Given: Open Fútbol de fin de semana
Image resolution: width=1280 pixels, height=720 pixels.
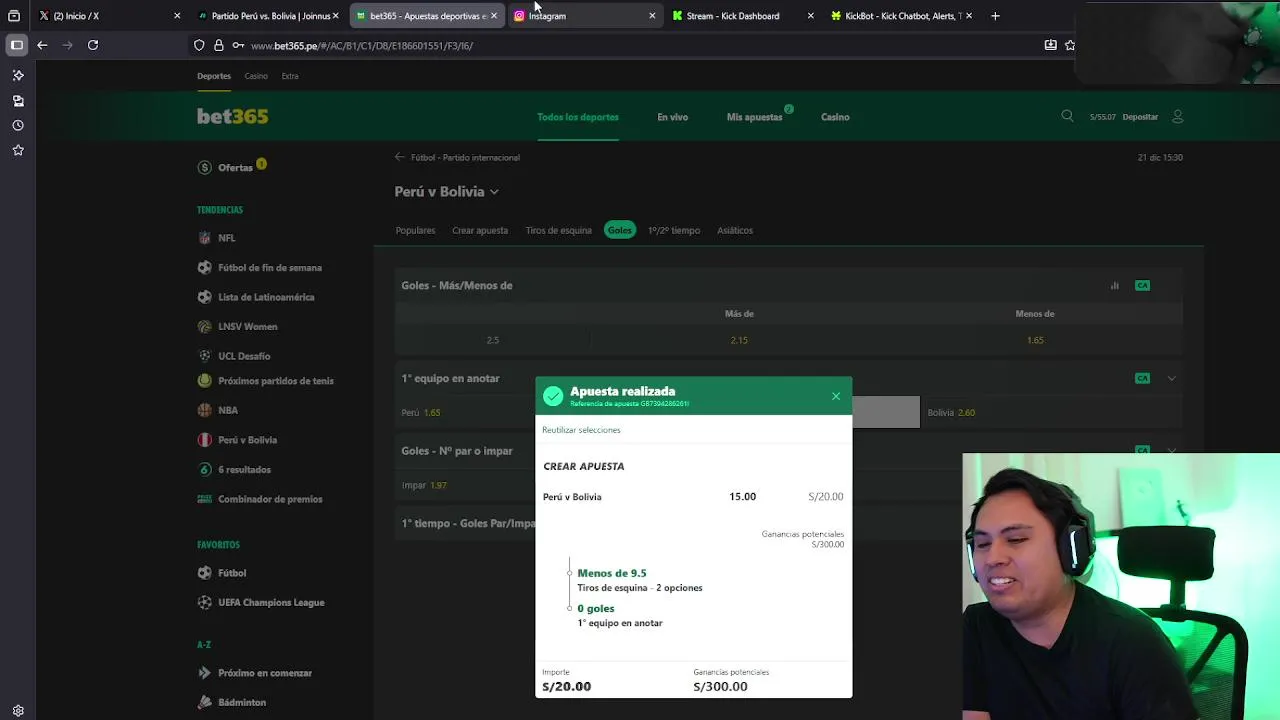Looking at the screenshot, I should 270,268.
